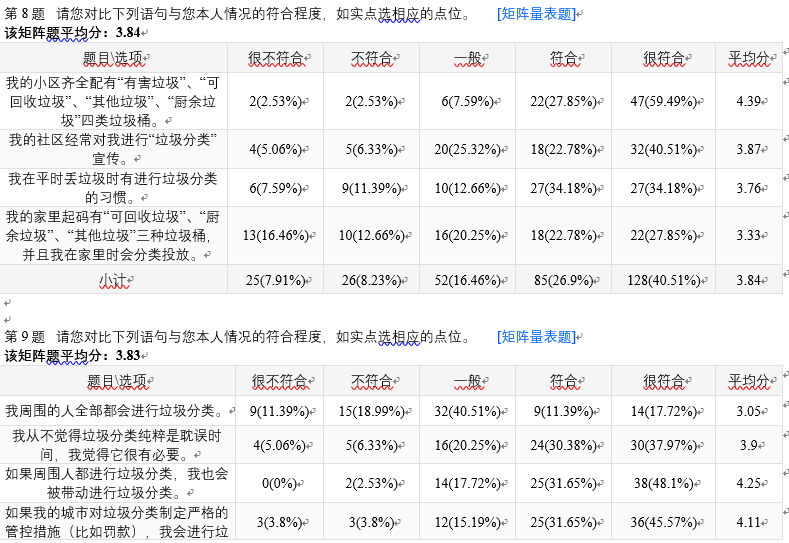This screenshot has height=543, width=789.
Task: Click the cell '14(17.72%)' in the 我周围的人 row
Action: click(x=663, y=412)
